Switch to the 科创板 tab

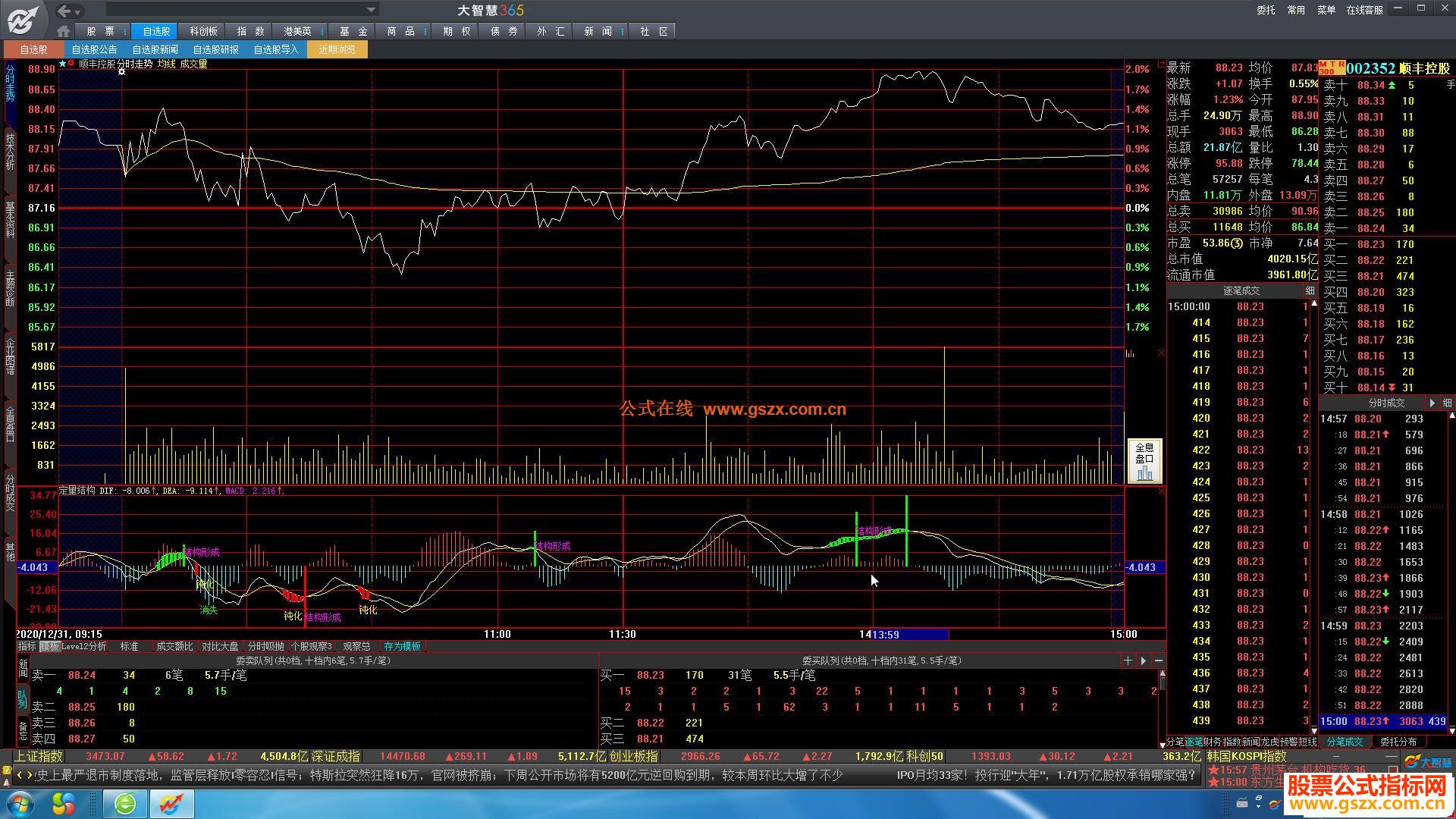203,31
